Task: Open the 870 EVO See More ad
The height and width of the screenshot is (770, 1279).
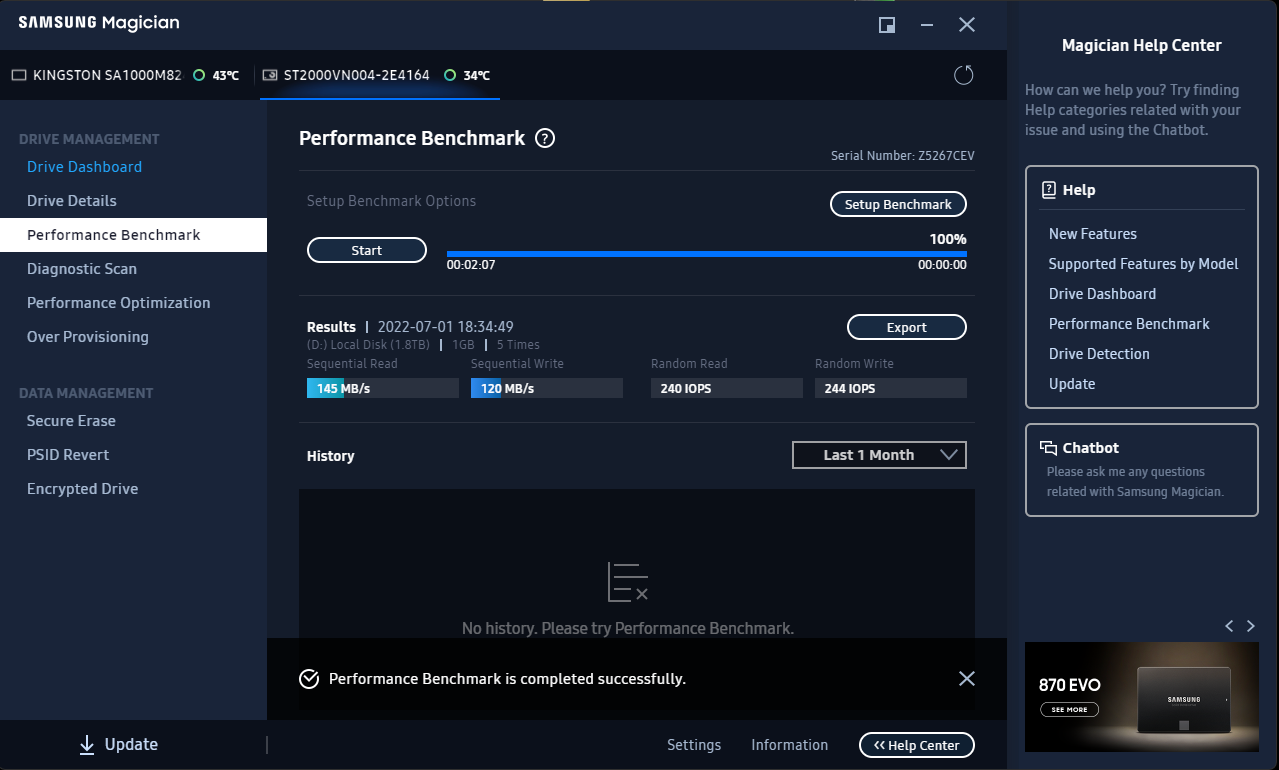Action: point(1069,710)
